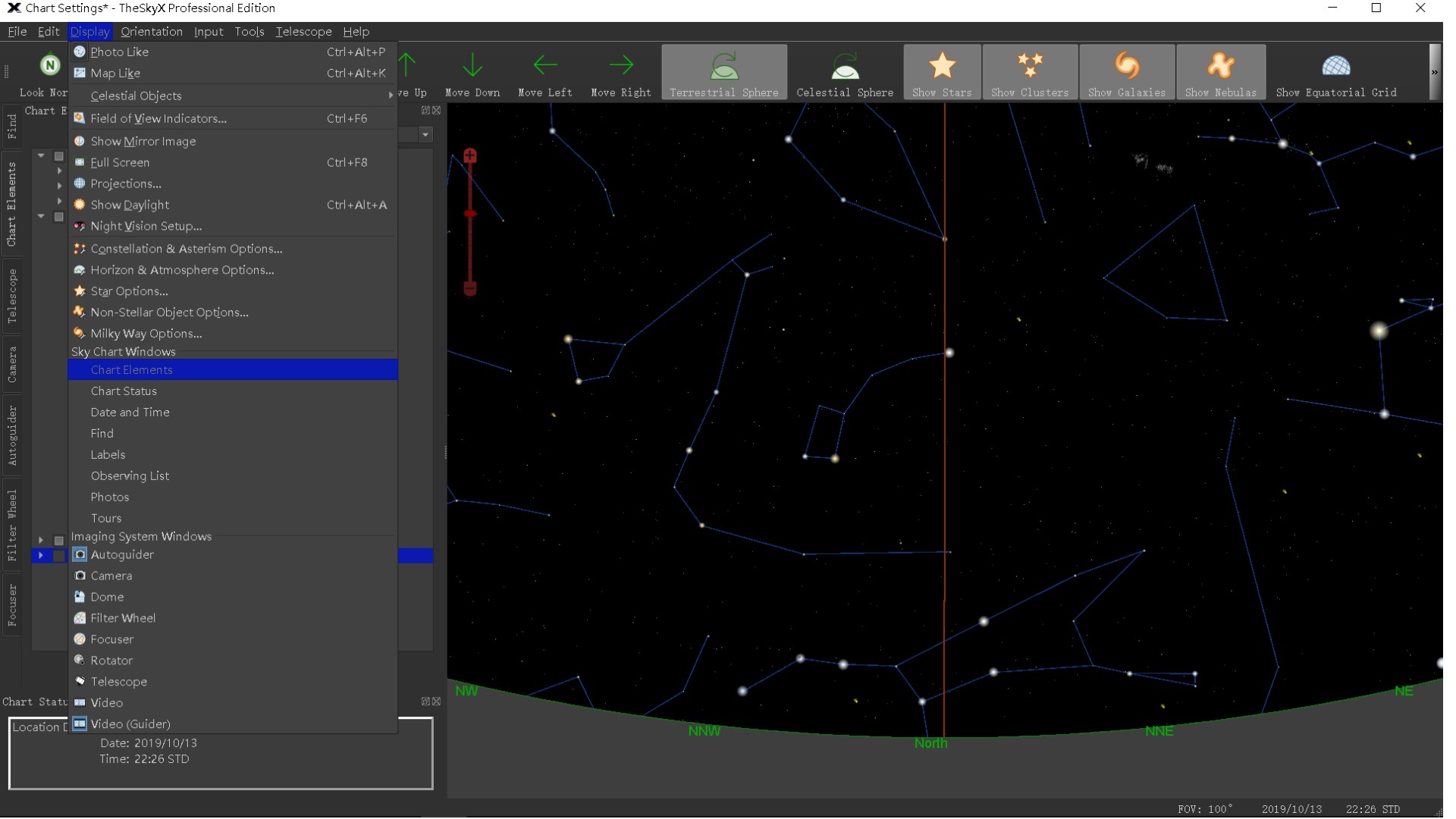Click the zoom in plus on slider

coord(470,156)
